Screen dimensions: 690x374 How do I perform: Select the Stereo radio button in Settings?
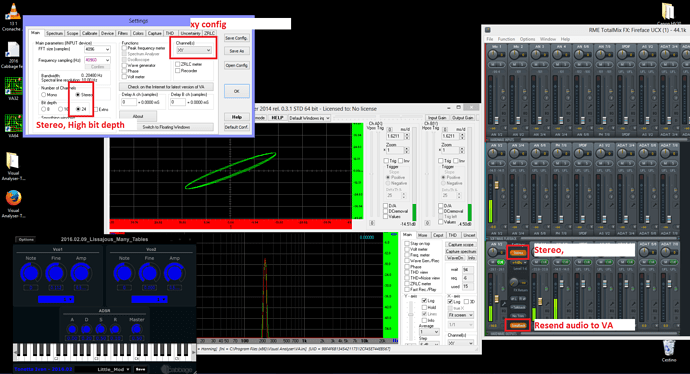click(78, 95)
